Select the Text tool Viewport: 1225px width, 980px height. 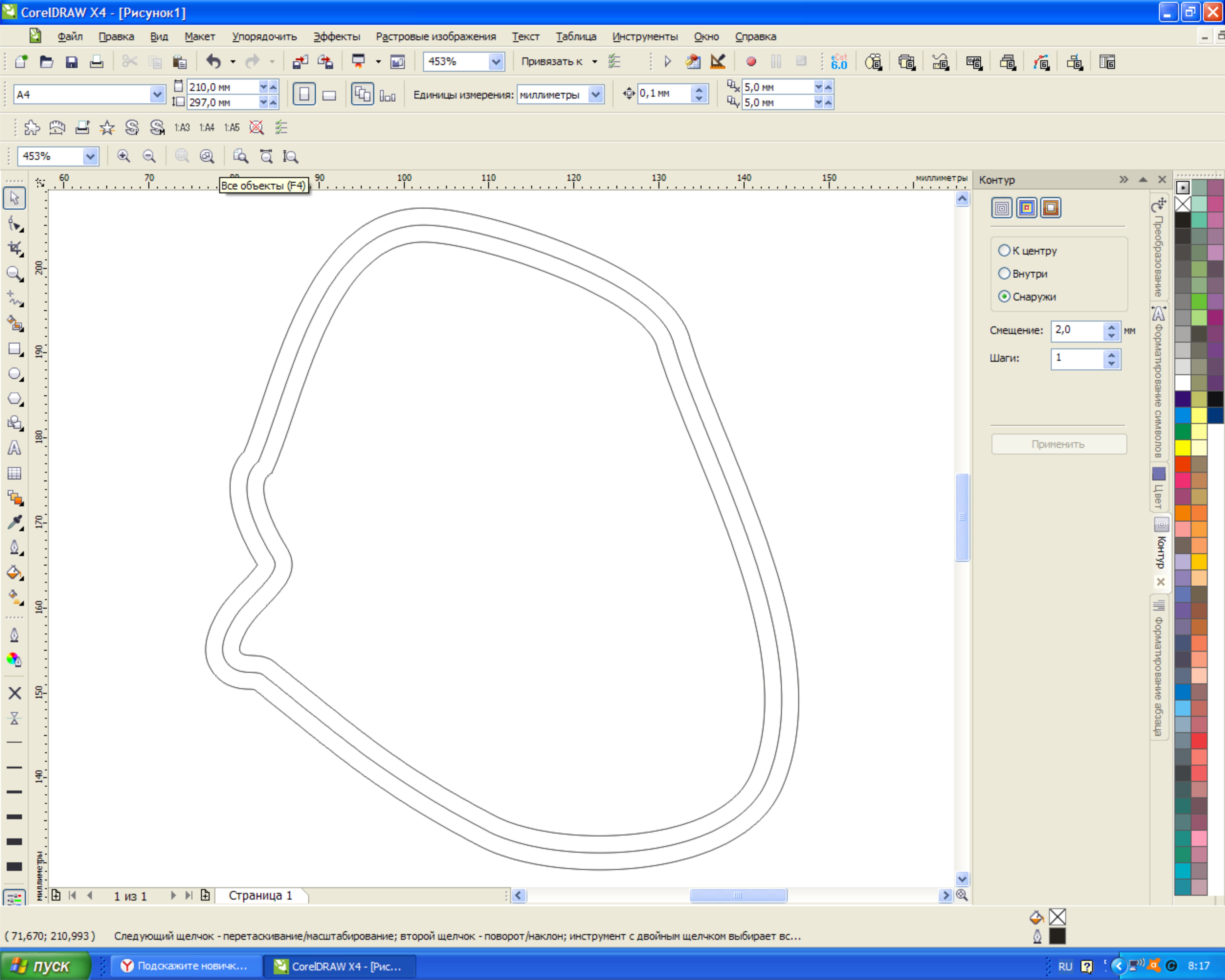[x=14, y=448]
